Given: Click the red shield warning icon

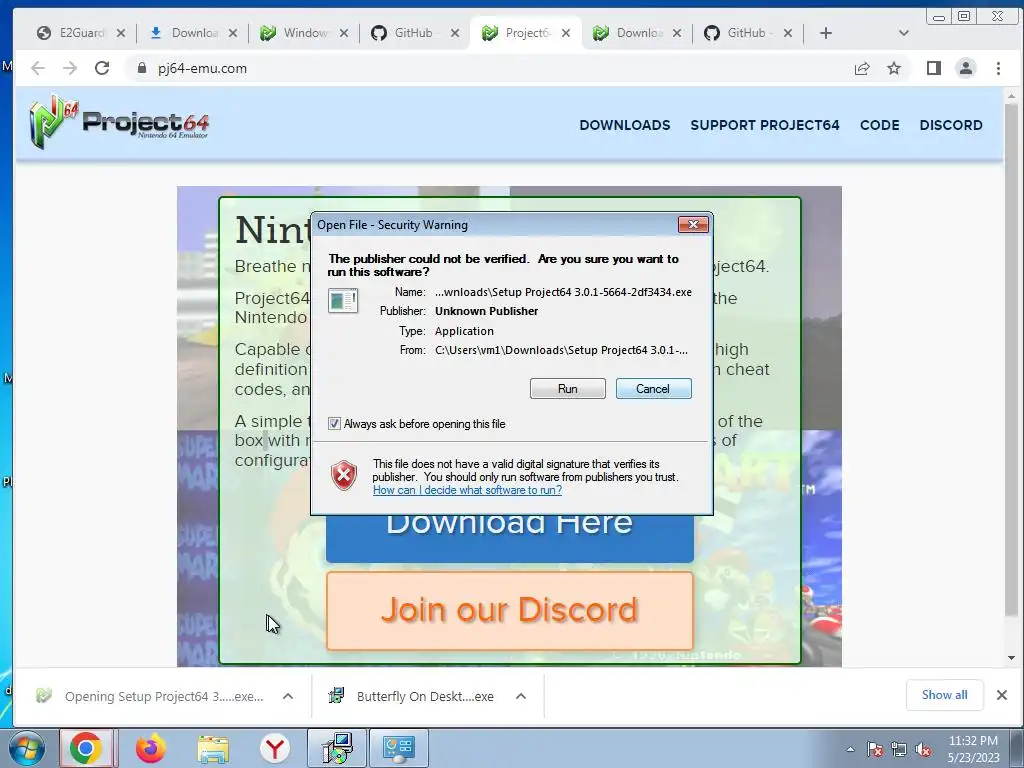Looking at the screenshot, I should click(x=344, y=475).
